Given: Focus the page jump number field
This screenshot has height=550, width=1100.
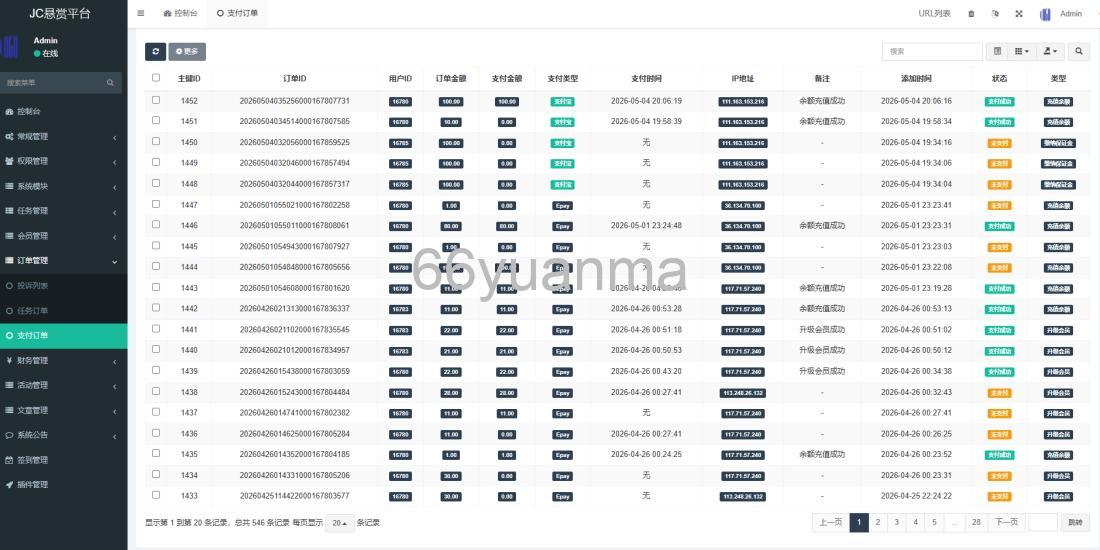Looking at the screenshot, I should 1042,523.
